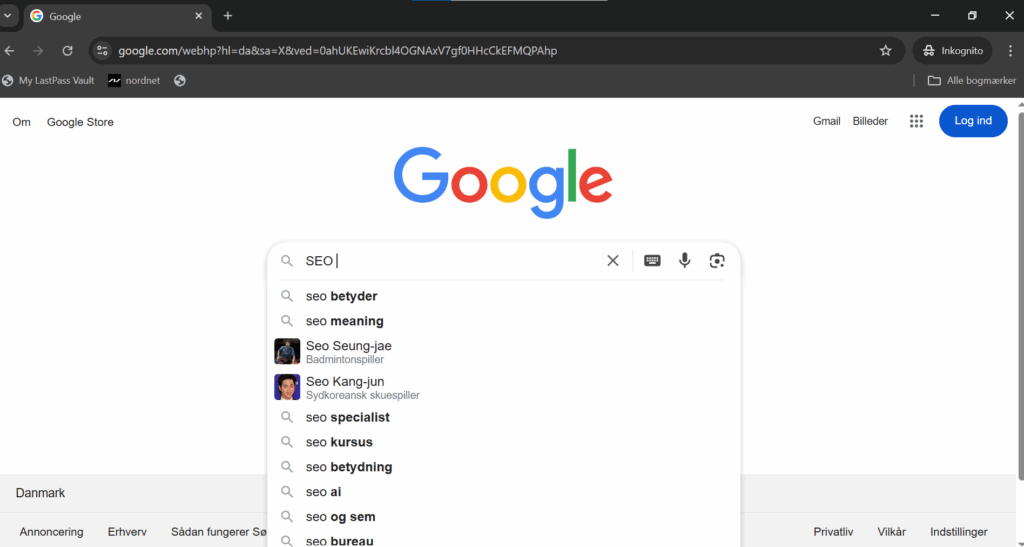Open the on-screen keyboard input tool
This screenshot has height=547, width=1024.
(x=652, y=260)
